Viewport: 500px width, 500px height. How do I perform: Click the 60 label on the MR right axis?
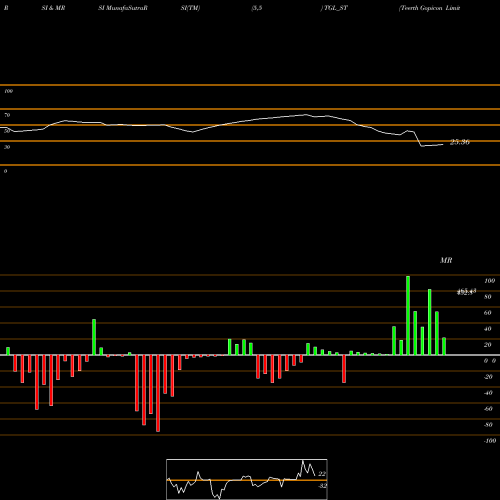tap(488, 313)
